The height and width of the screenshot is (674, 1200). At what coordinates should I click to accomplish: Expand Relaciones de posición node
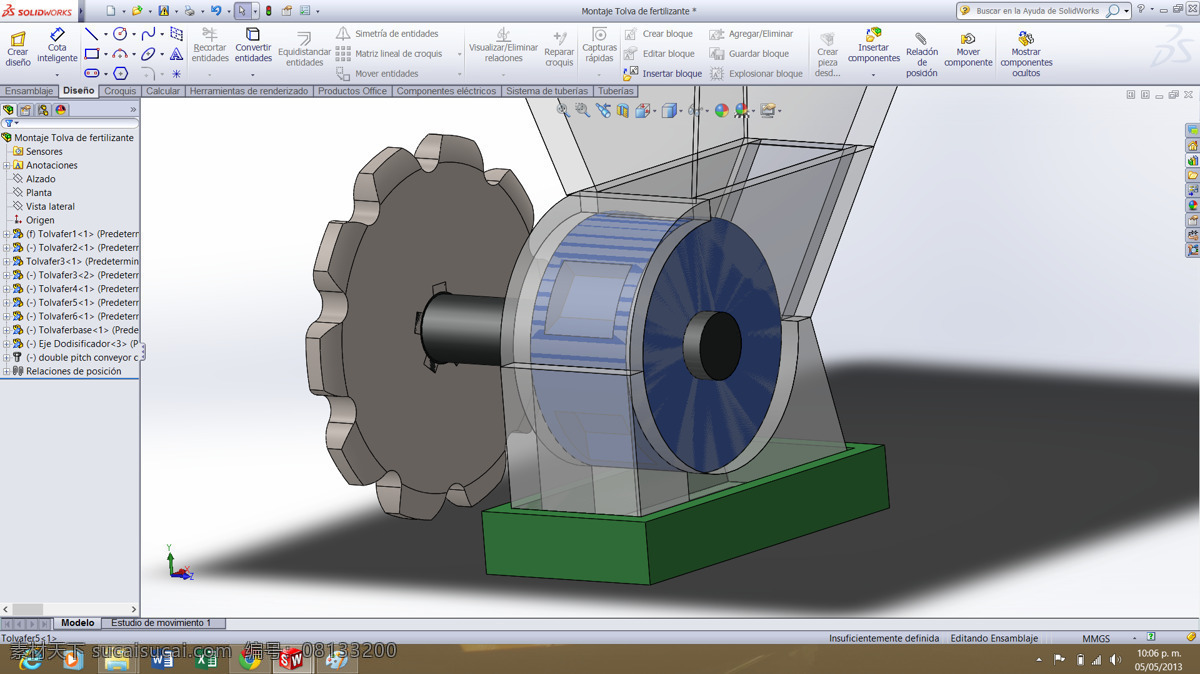[x=7, y=371]
